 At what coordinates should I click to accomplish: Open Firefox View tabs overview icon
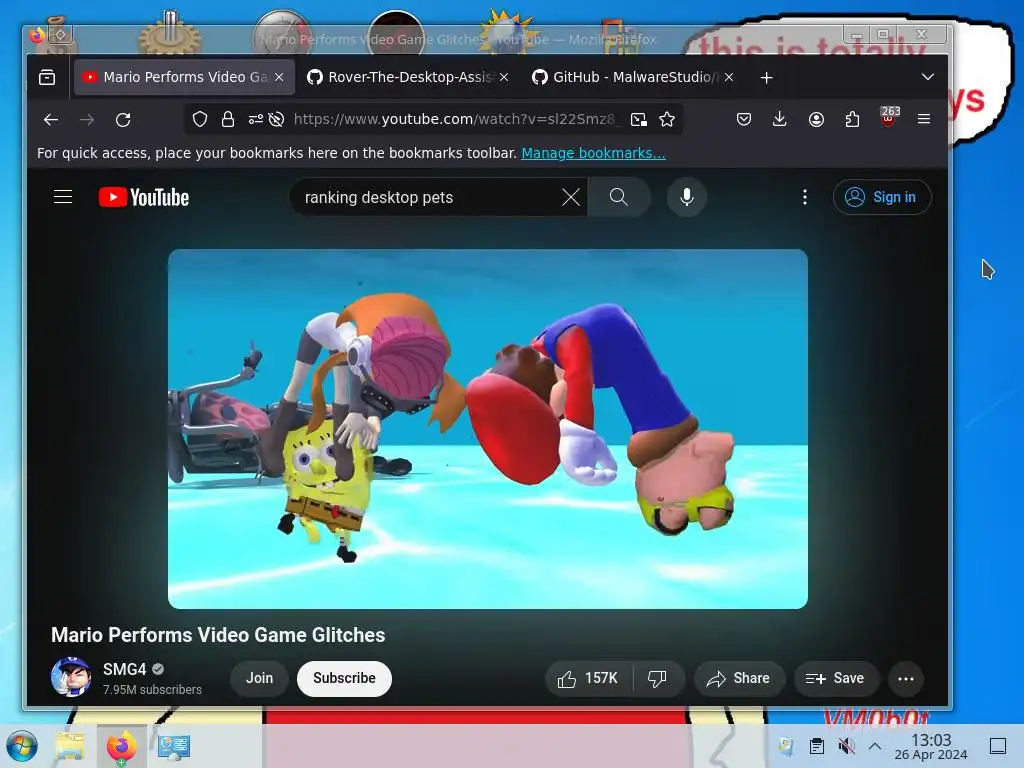47,77
